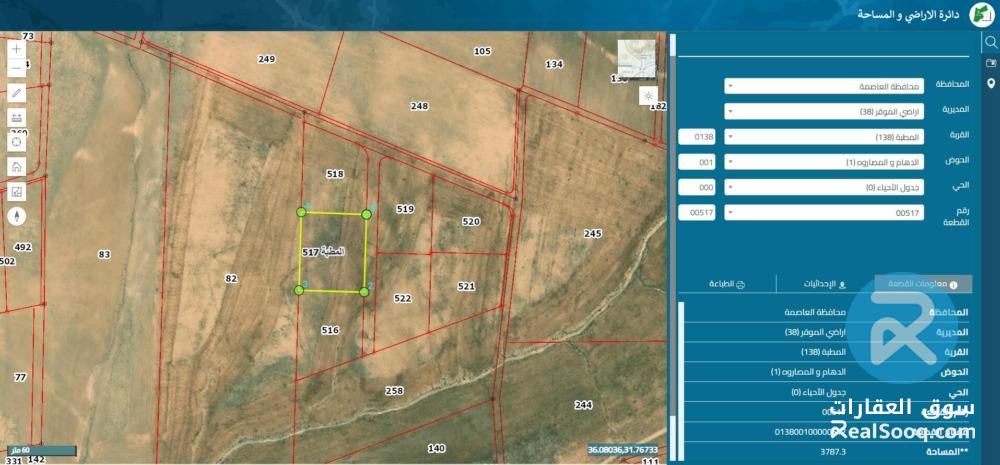
Task: Toggle map brightness sun icon
Action: [648, 96]
